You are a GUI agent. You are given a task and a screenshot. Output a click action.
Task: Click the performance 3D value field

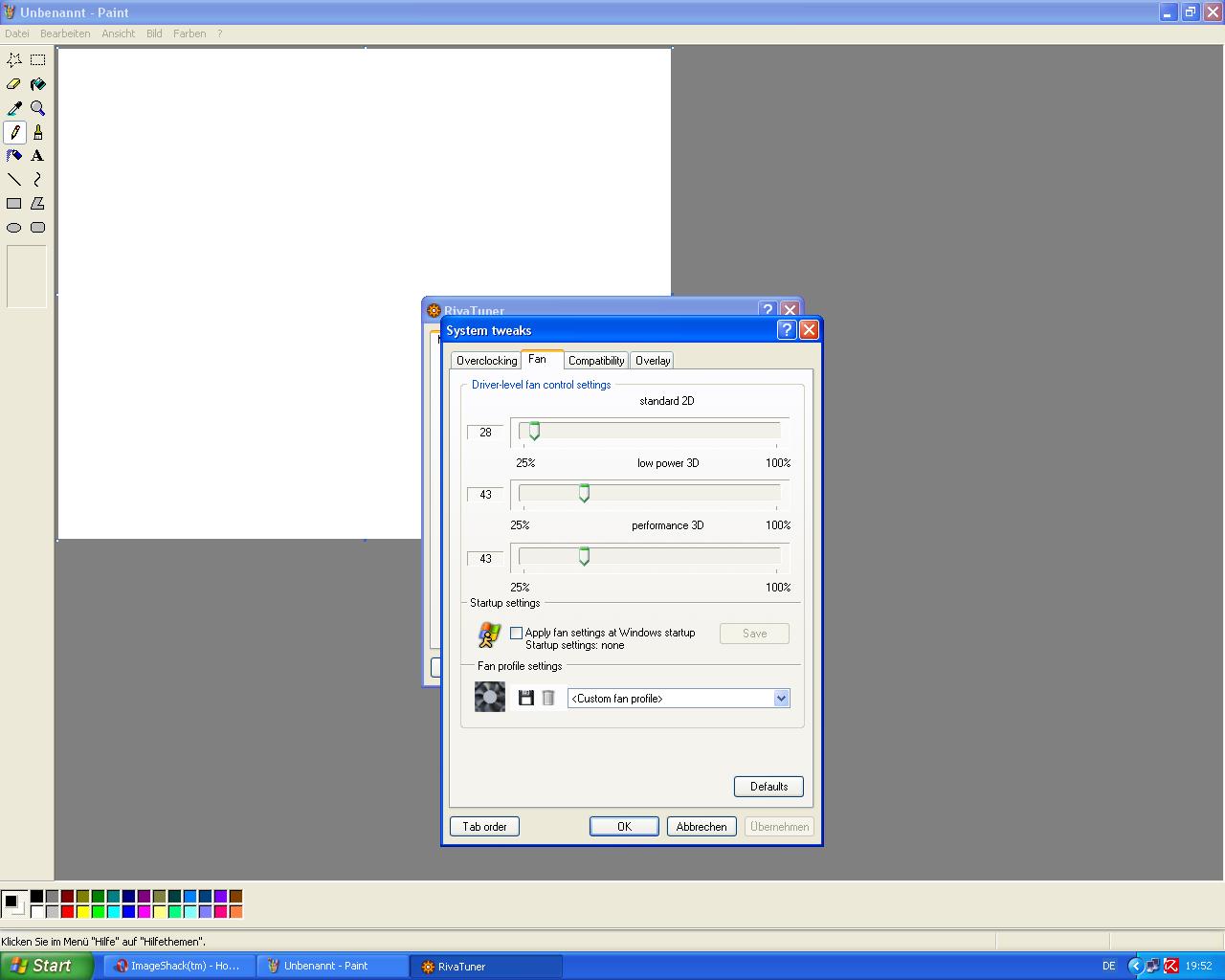click(x=485, y=559)
